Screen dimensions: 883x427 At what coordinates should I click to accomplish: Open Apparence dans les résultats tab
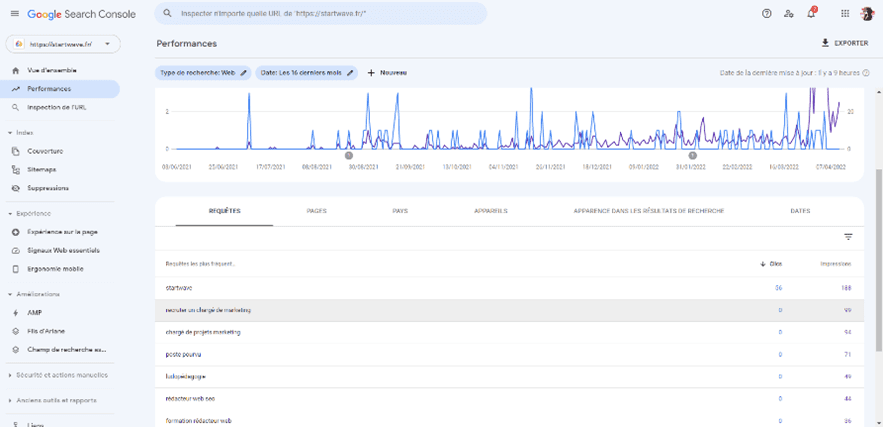coord(648,211)
